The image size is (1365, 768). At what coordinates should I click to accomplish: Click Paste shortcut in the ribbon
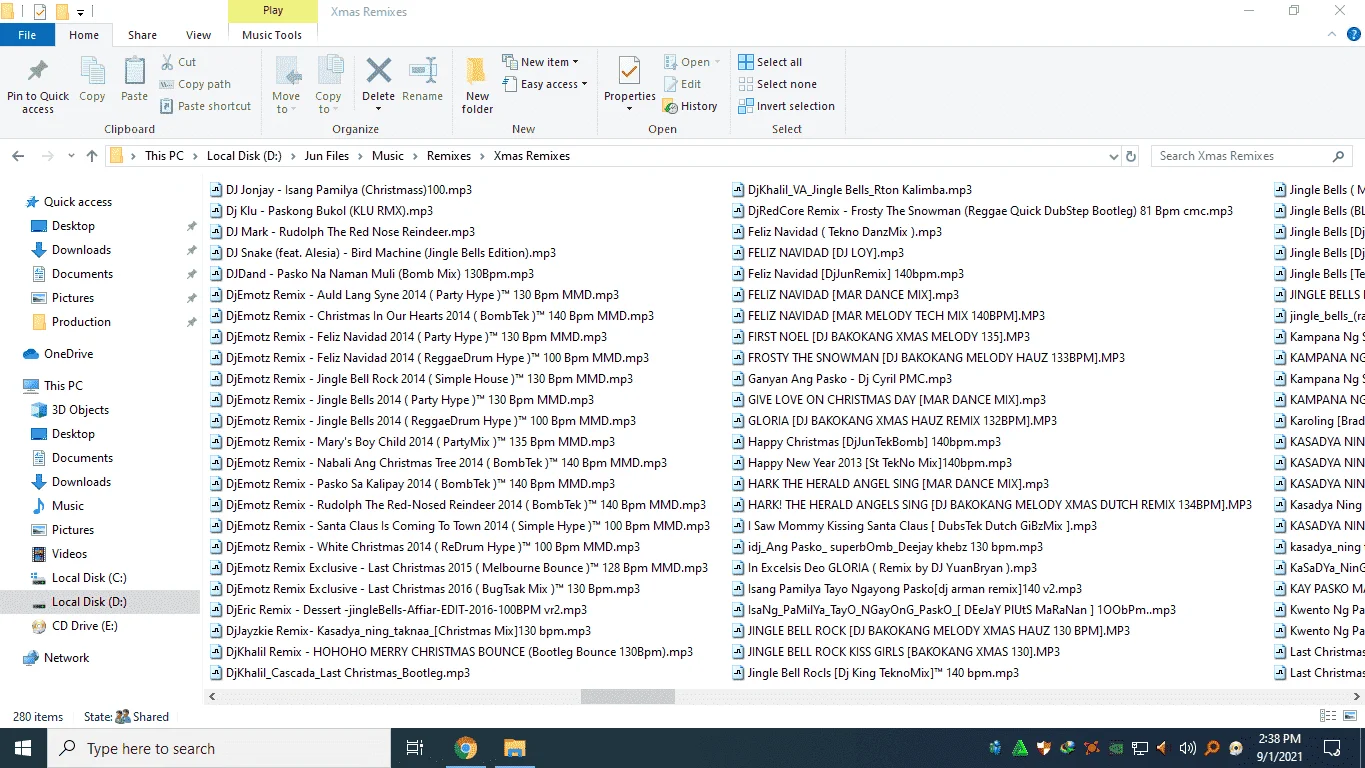(205, 106)
